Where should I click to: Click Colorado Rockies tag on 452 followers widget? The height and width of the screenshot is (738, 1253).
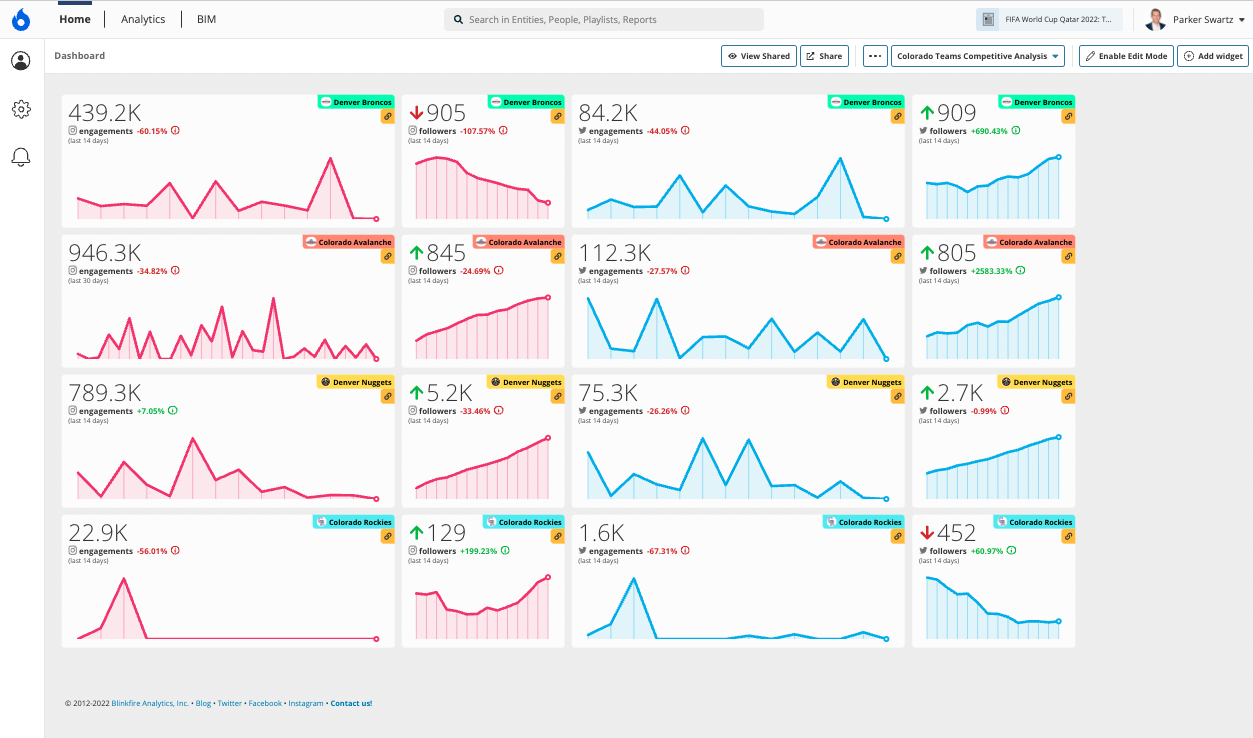(x=1034, y=522)
